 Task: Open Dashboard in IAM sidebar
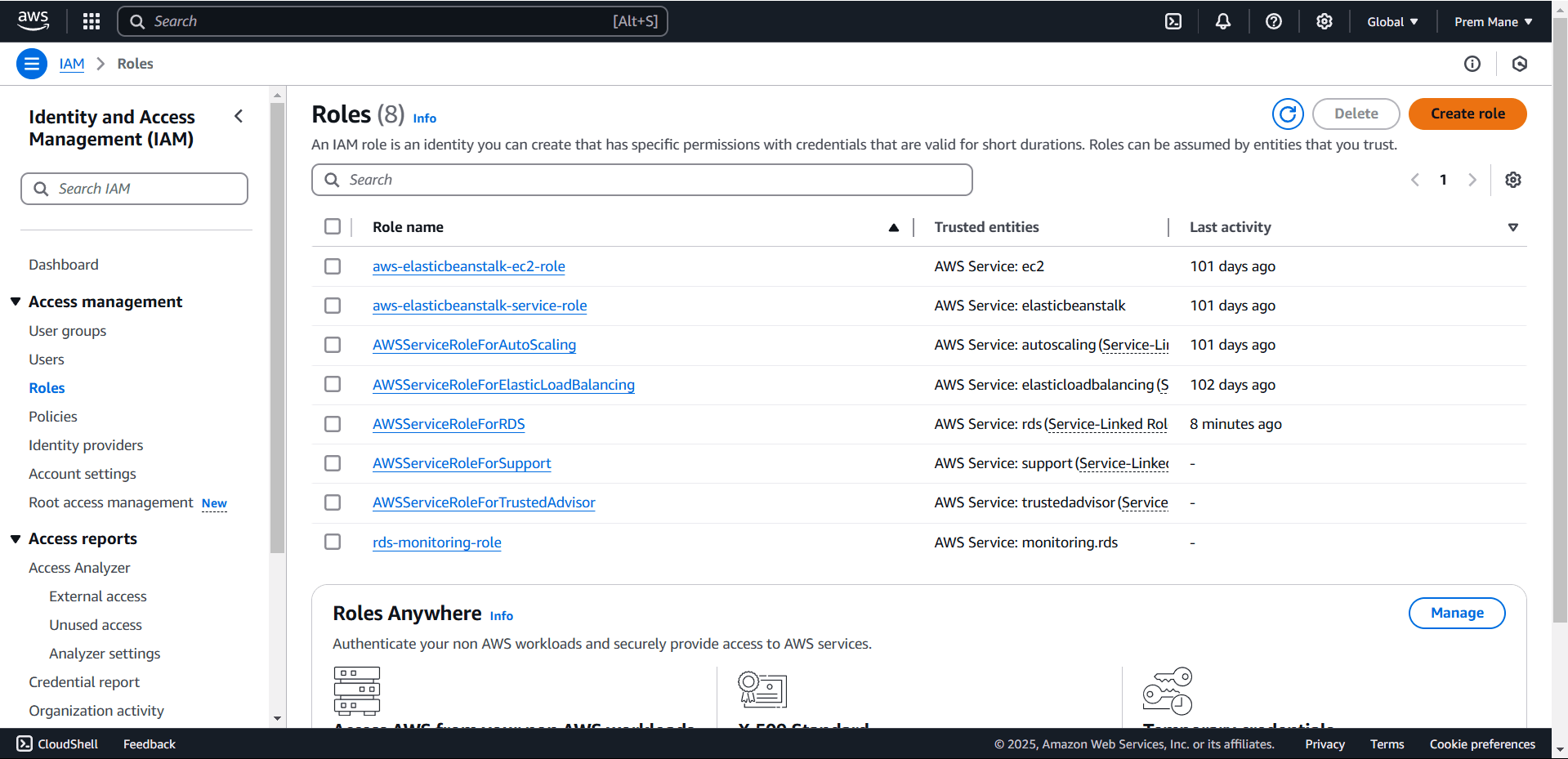coord(64,265)
